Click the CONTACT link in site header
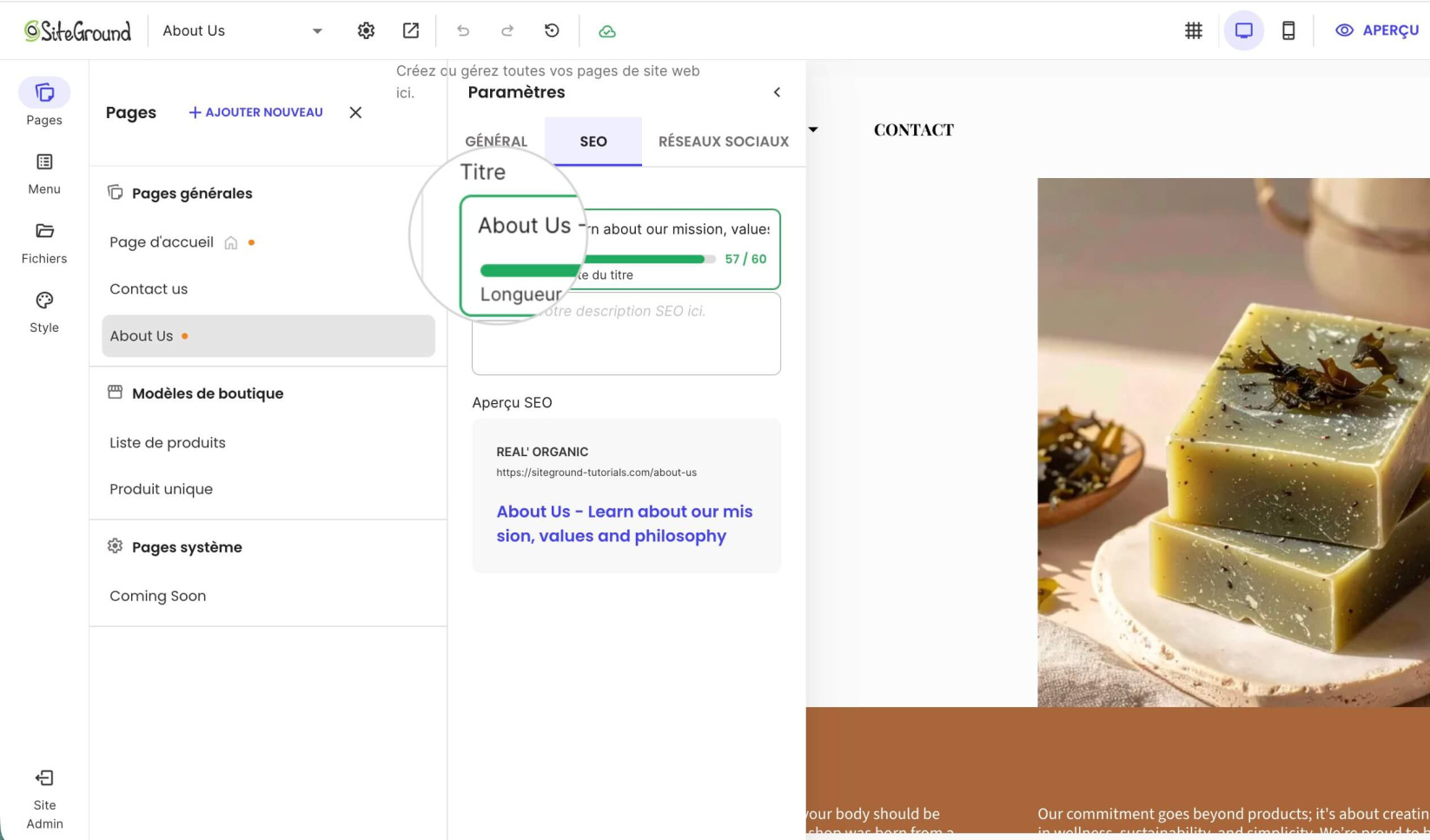The image size is (1430, 840). (914, 130)
